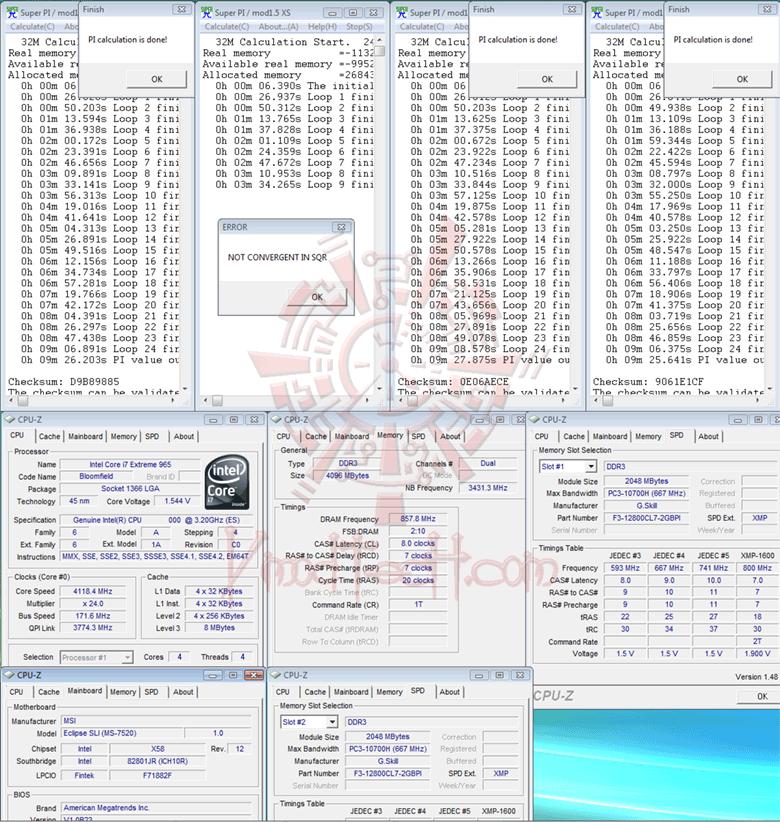Click the XMP-1600 Voltage value 1.900 V

click(757, 654)
